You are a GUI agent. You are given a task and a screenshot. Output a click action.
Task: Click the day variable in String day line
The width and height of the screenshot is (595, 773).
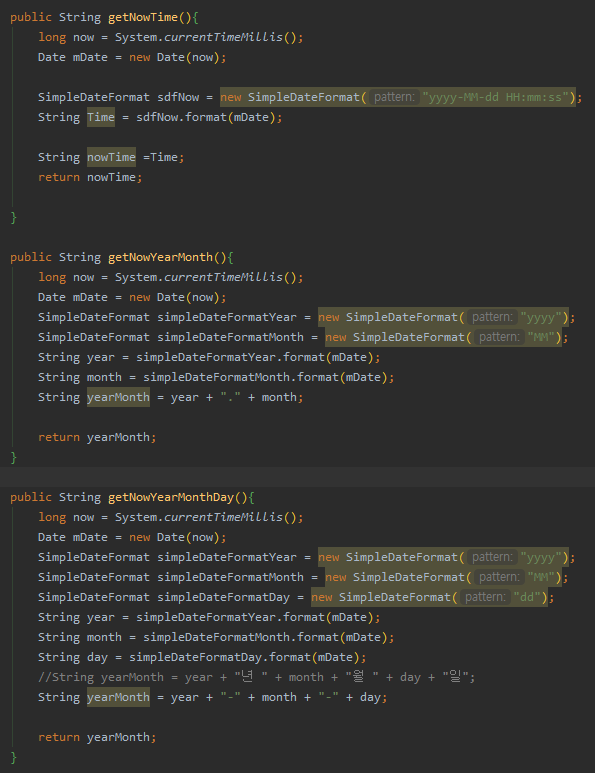coord(97,658)
